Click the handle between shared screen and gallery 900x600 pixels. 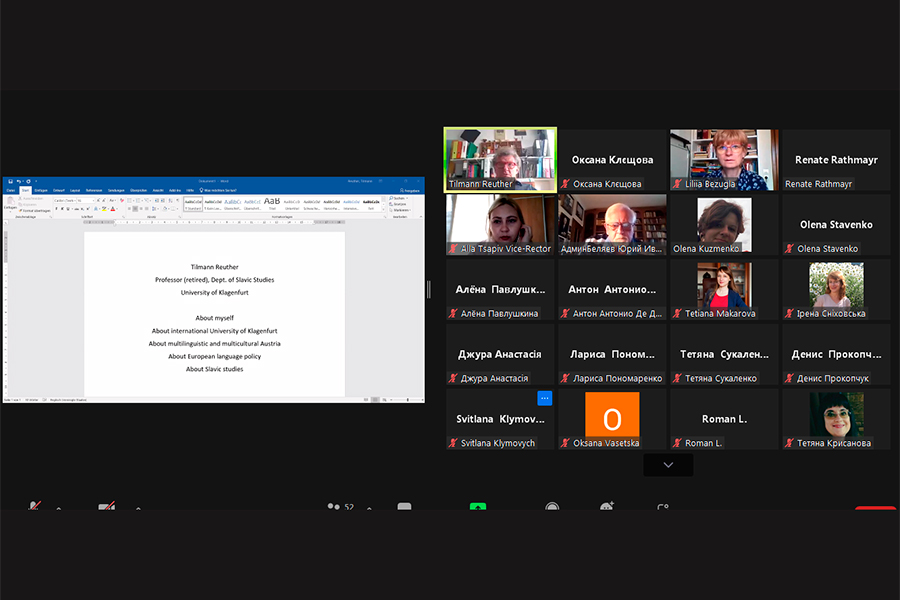click(x=429, y=290)
